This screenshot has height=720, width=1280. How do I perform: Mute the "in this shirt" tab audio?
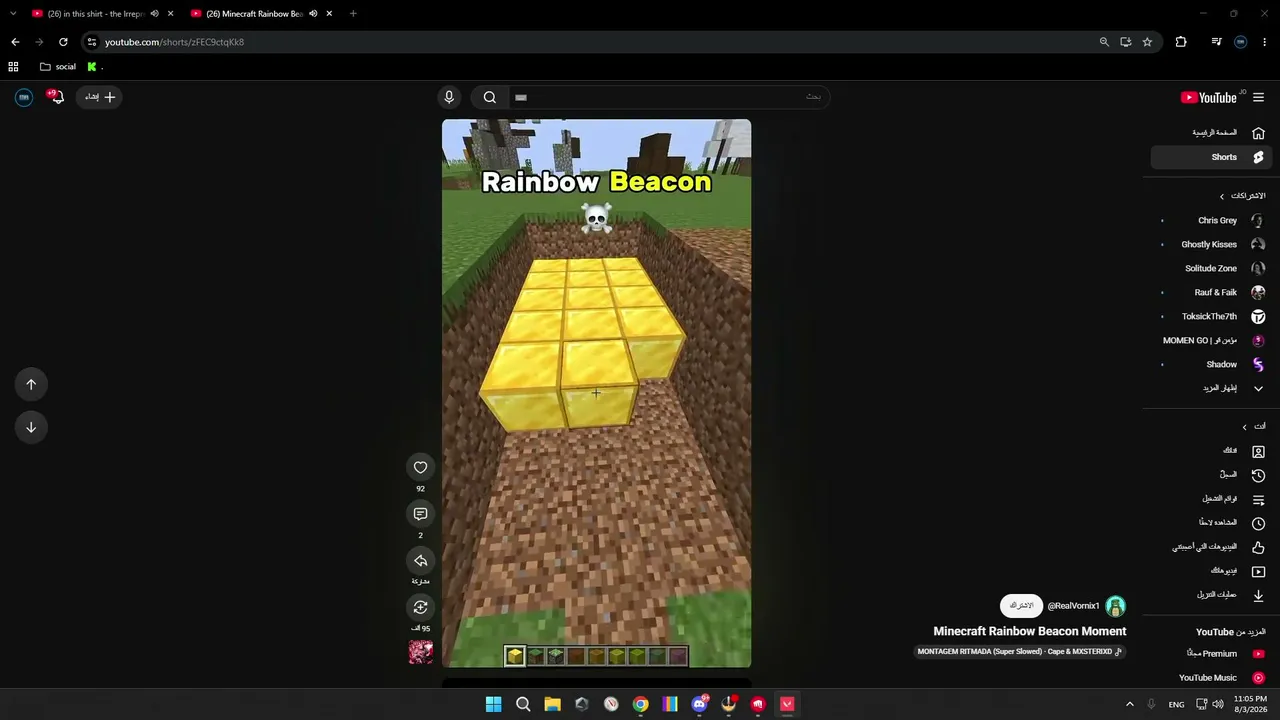pyautogui.click(x=154, y=14)
